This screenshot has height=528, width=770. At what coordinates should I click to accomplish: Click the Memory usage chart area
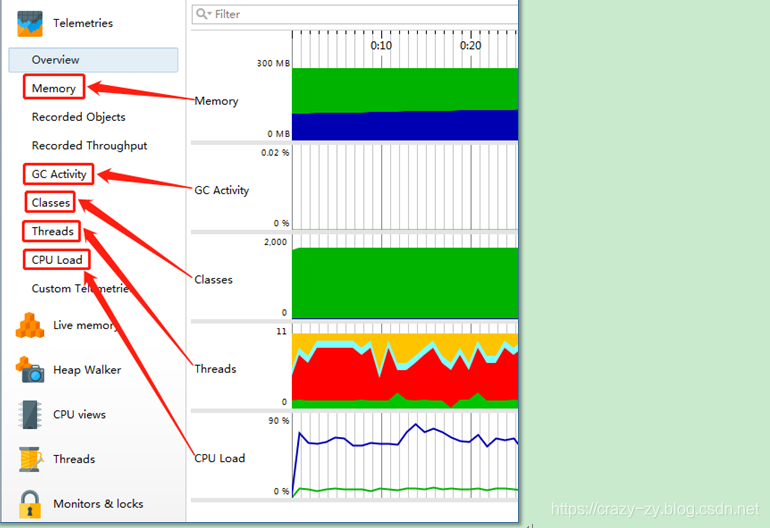405,104
